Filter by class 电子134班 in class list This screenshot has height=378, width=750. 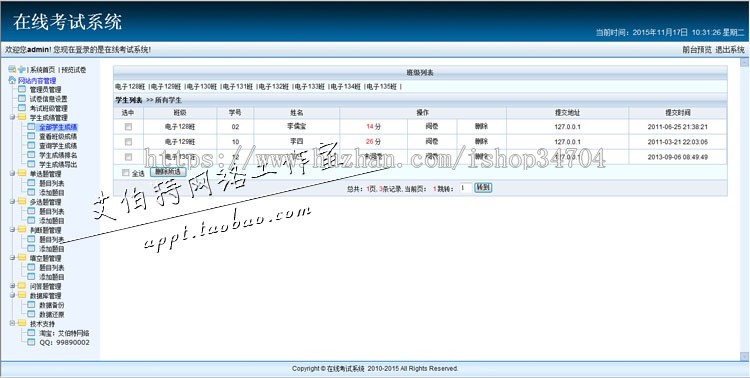click(345, 87)
